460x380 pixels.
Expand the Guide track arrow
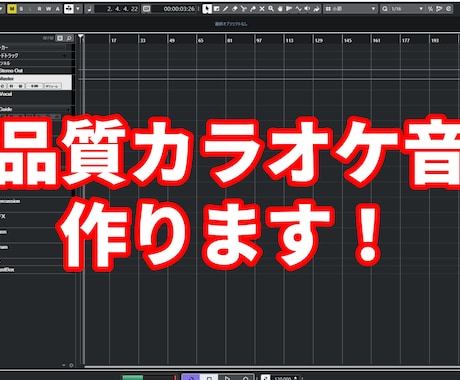pyautogui.click(x=69, y=109)
